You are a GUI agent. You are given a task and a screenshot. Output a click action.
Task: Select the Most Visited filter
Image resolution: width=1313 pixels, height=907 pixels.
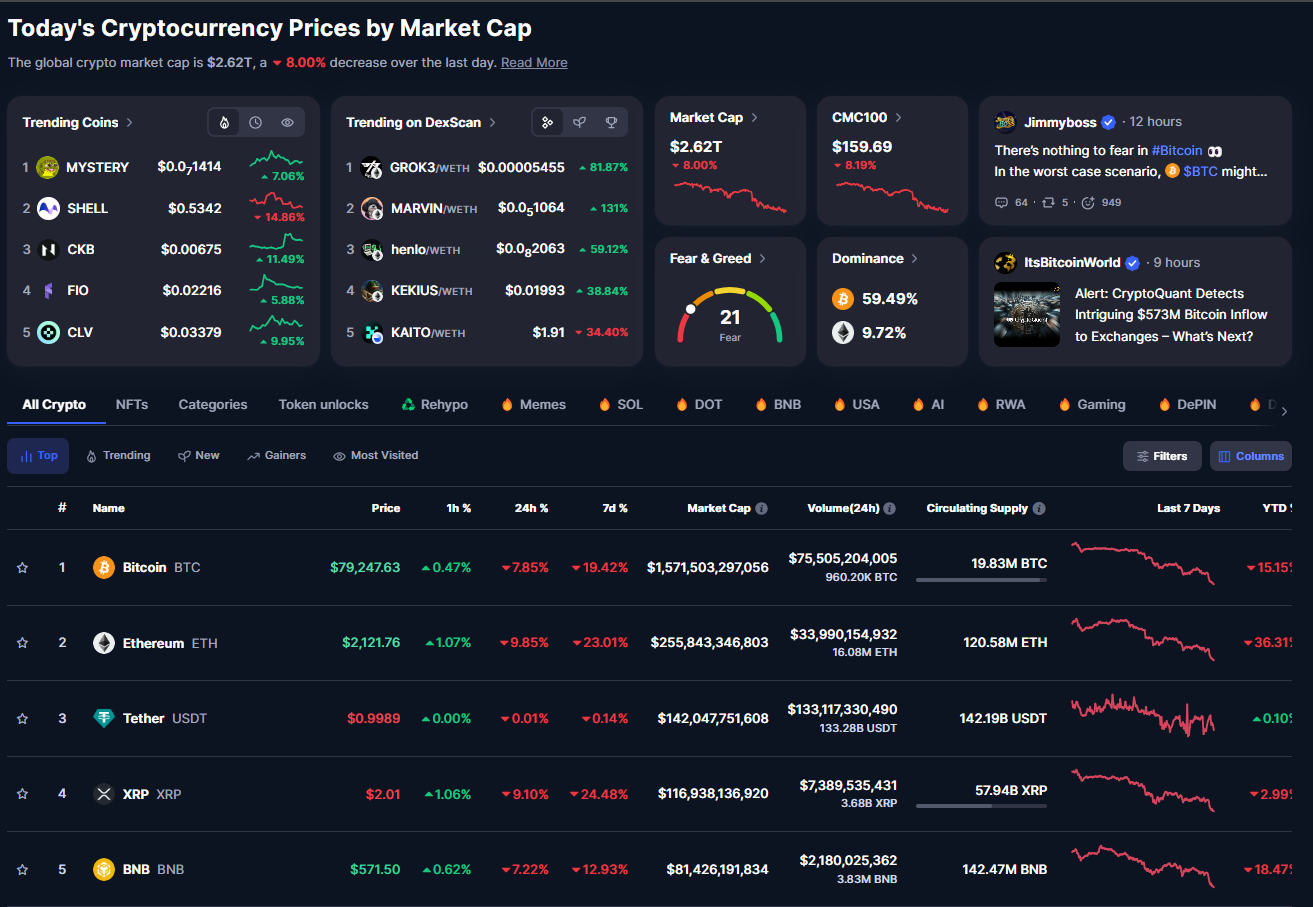point(375,456)
